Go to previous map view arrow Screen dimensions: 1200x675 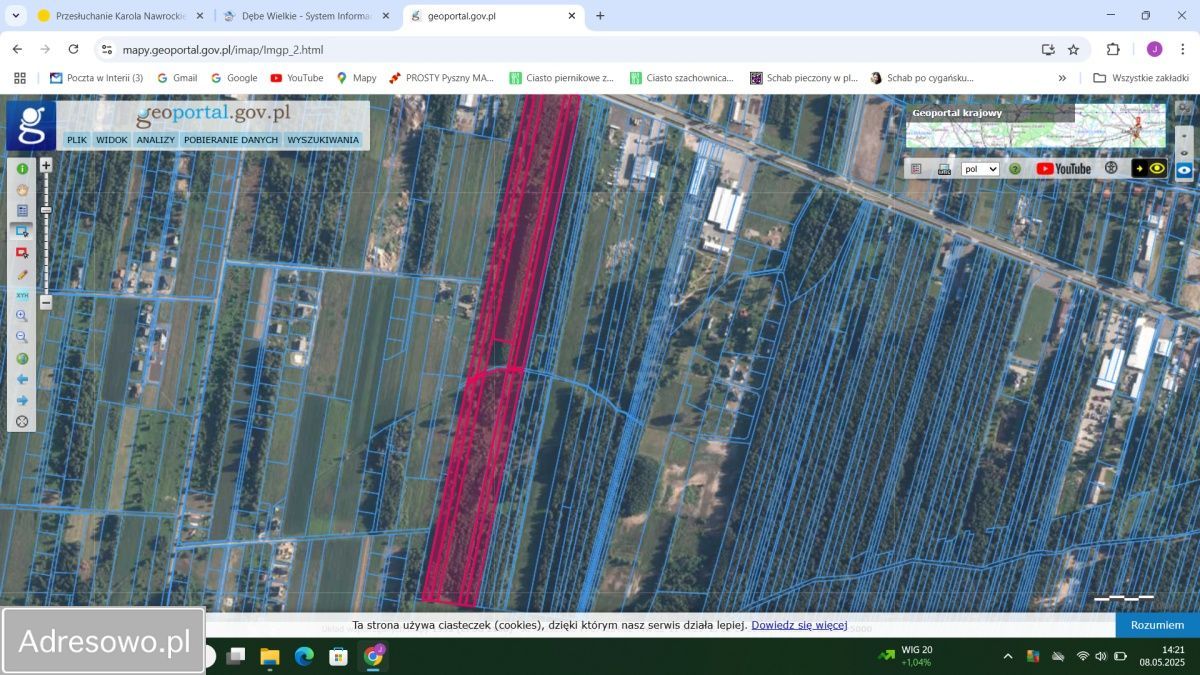click(x=22, y=379)
